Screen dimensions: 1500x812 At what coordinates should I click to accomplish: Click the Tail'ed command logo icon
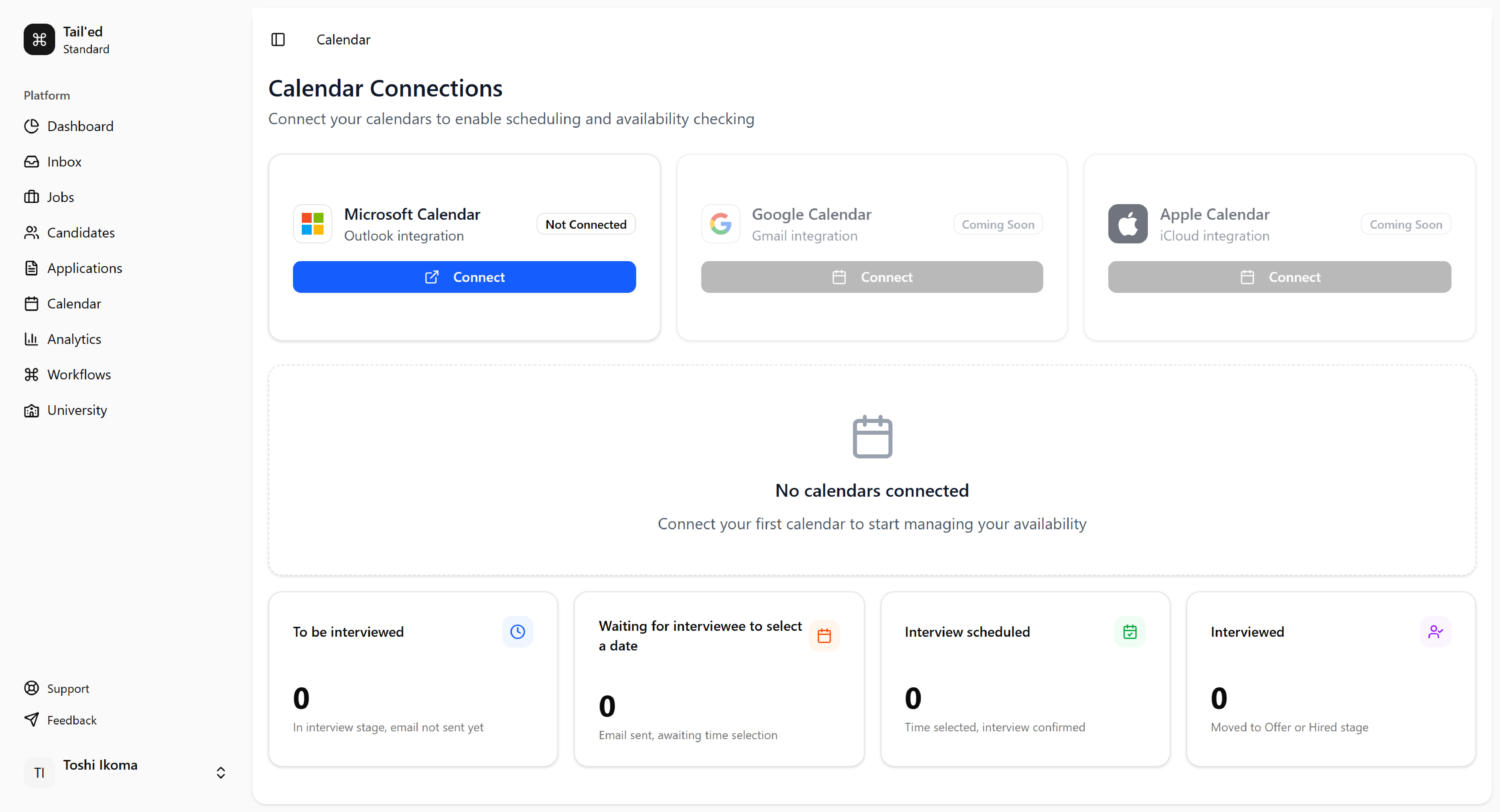pyautogui.click(x=39, y=40)
